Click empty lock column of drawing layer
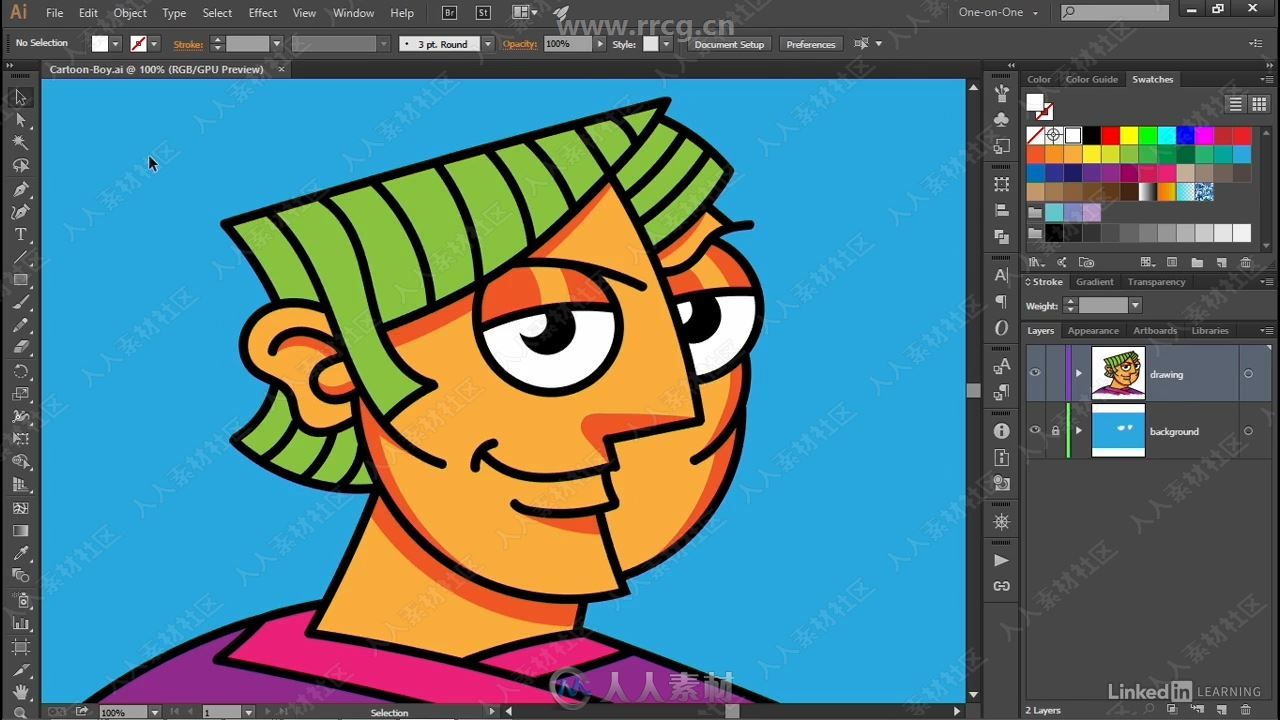This screenshot has width=1280, height=720. click(1055, 373)
